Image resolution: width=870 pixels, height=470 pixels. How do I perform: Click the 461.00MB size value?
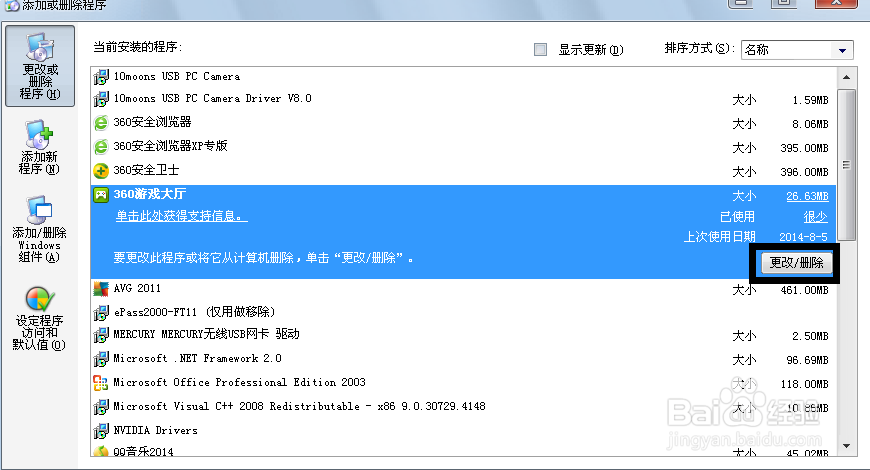[805, 290]
